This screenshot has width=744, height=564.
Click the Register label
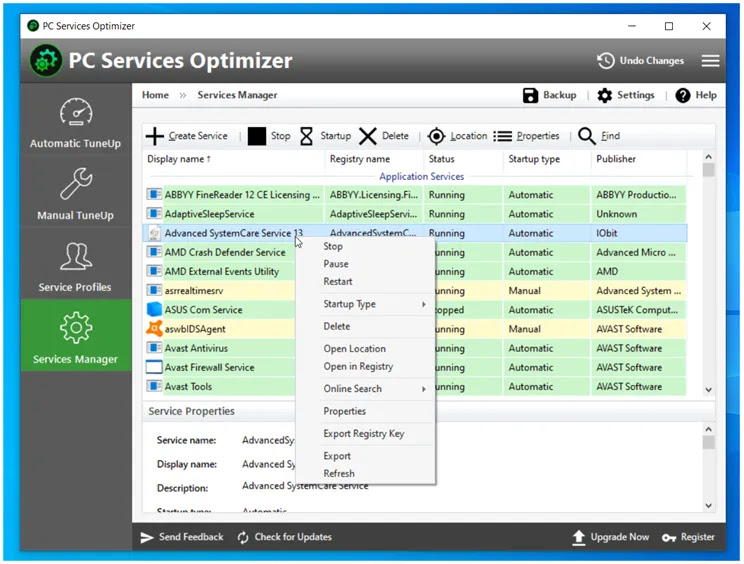698,537
